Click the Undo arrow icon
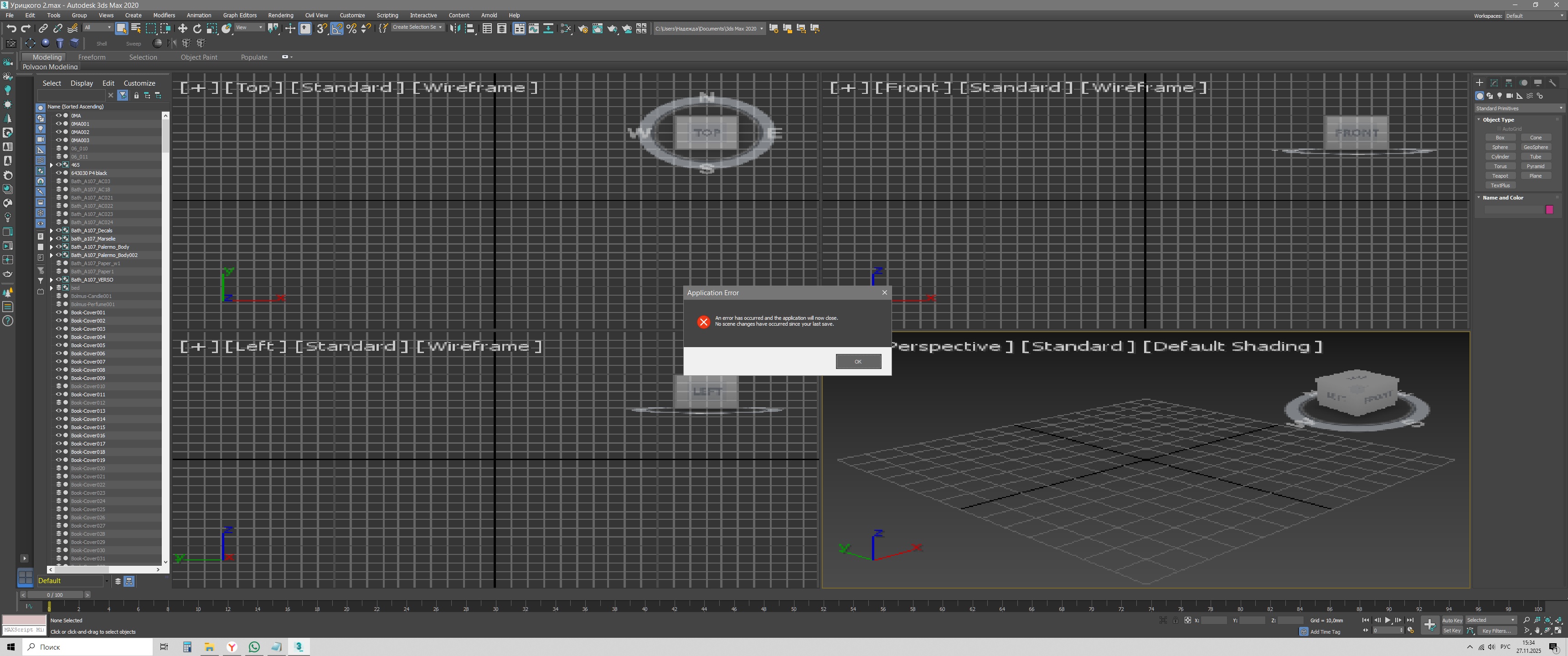The height and width of the screenshot is (656, 1568). [11, 29]
